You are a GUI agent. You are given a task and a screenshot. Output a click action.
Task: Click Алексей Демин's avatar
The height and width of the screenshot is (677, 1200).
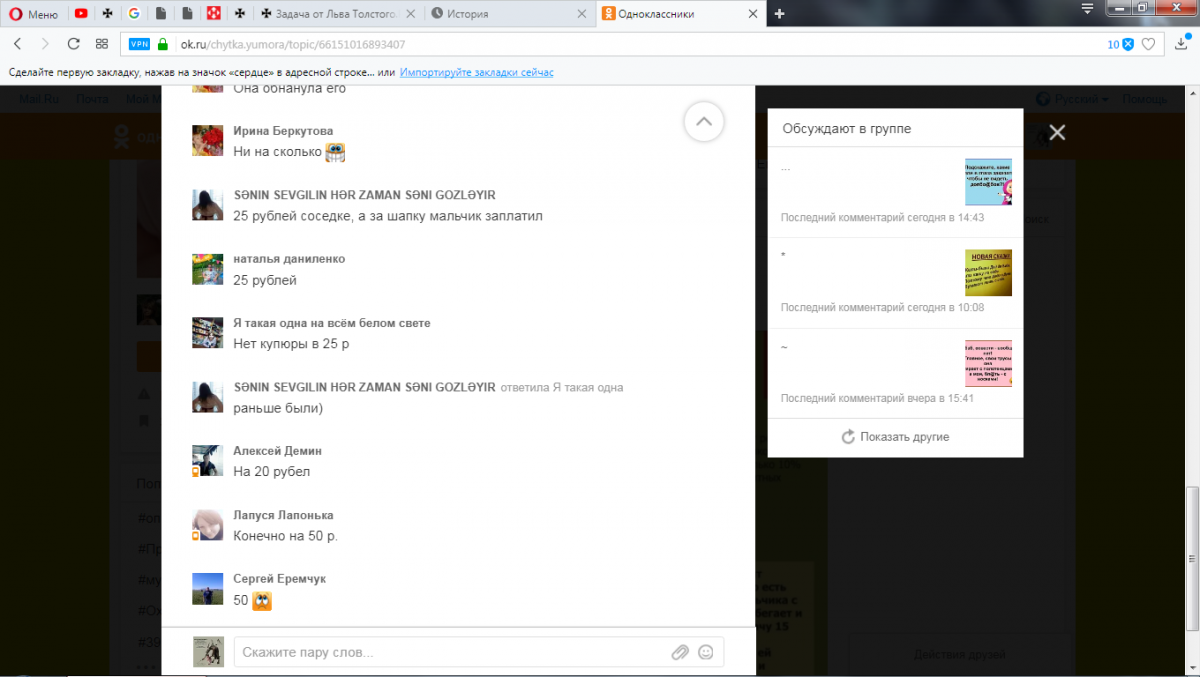click(x=207, y=461)
